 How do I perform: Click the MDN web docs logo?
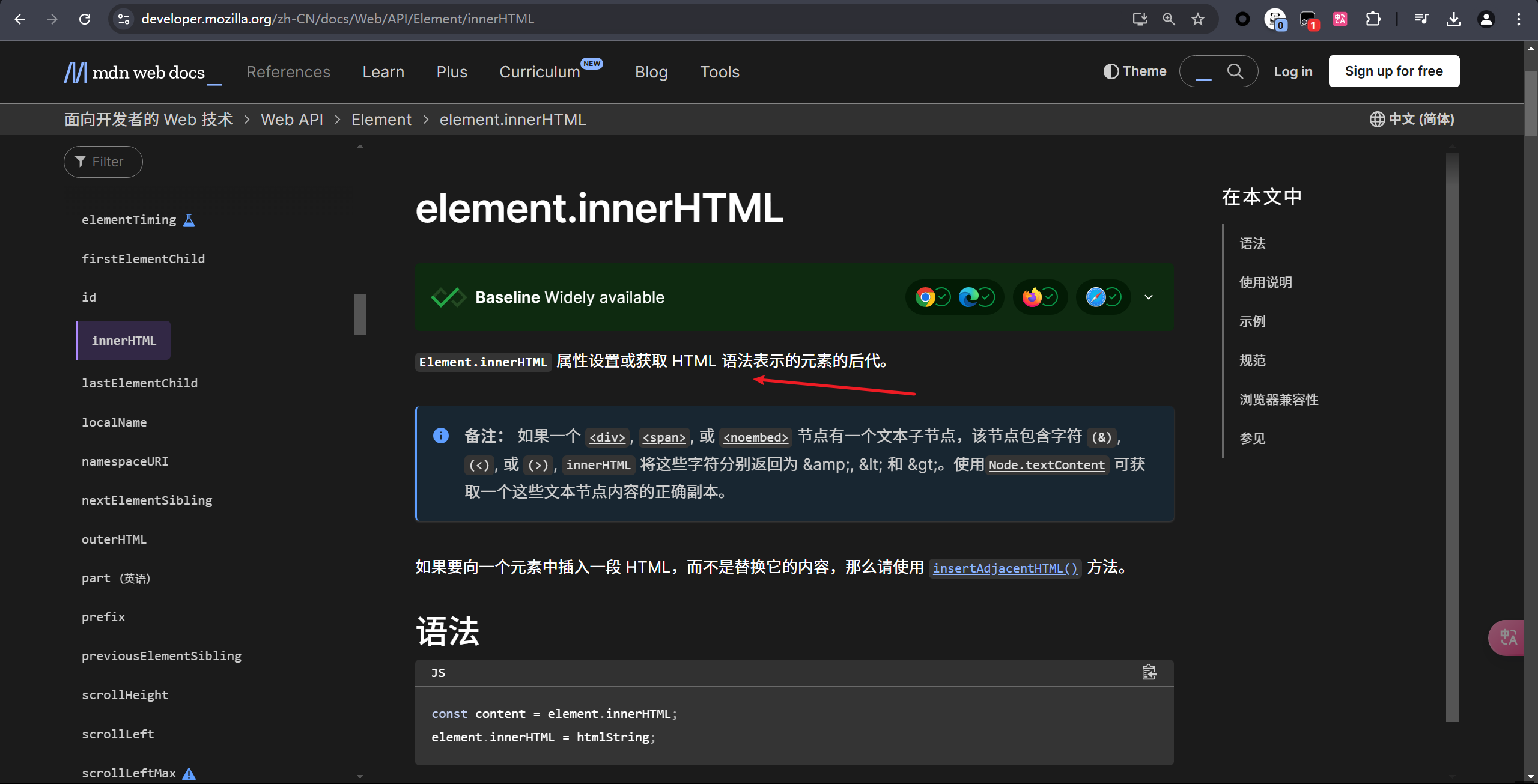coord(142,73)
